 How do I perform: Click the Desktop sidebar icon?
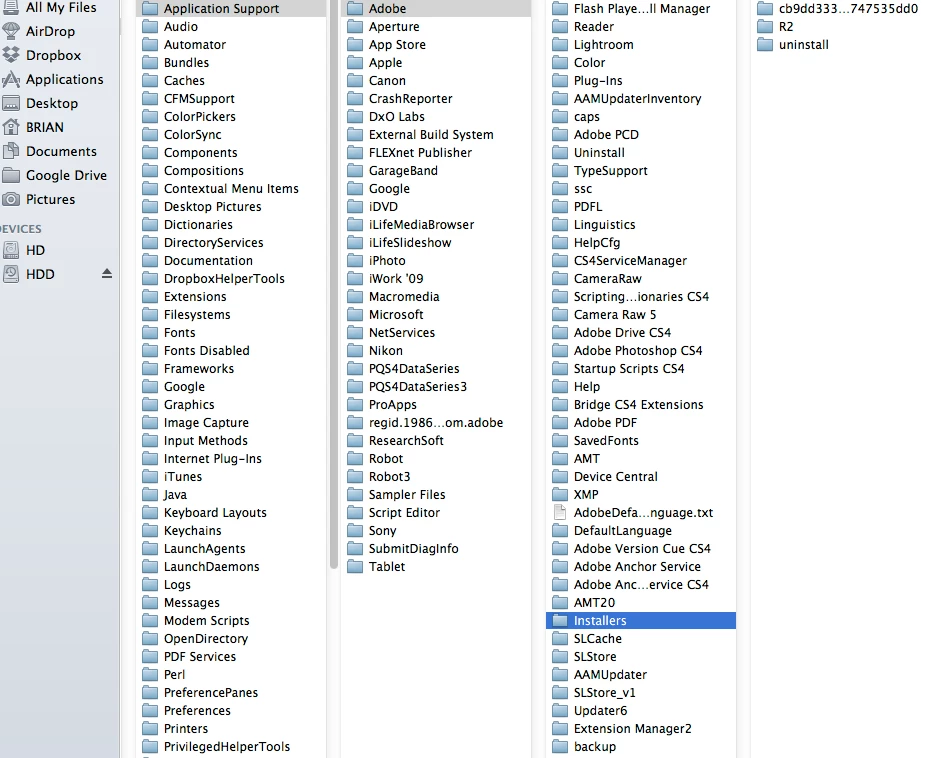pos(11,104)
